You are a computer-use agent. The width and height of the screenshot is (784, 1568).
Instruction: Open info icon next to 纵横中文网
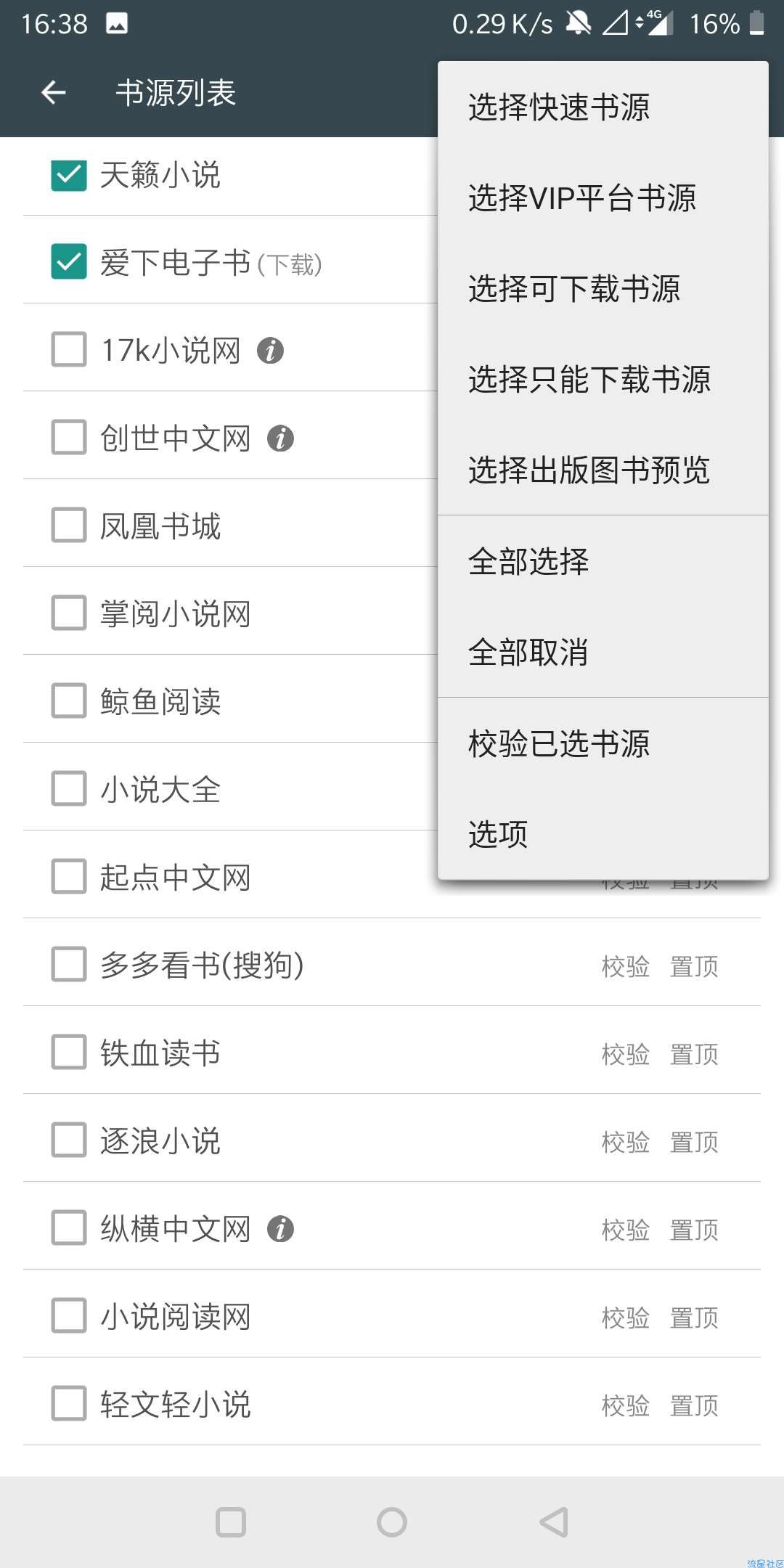pos(280,1229)
